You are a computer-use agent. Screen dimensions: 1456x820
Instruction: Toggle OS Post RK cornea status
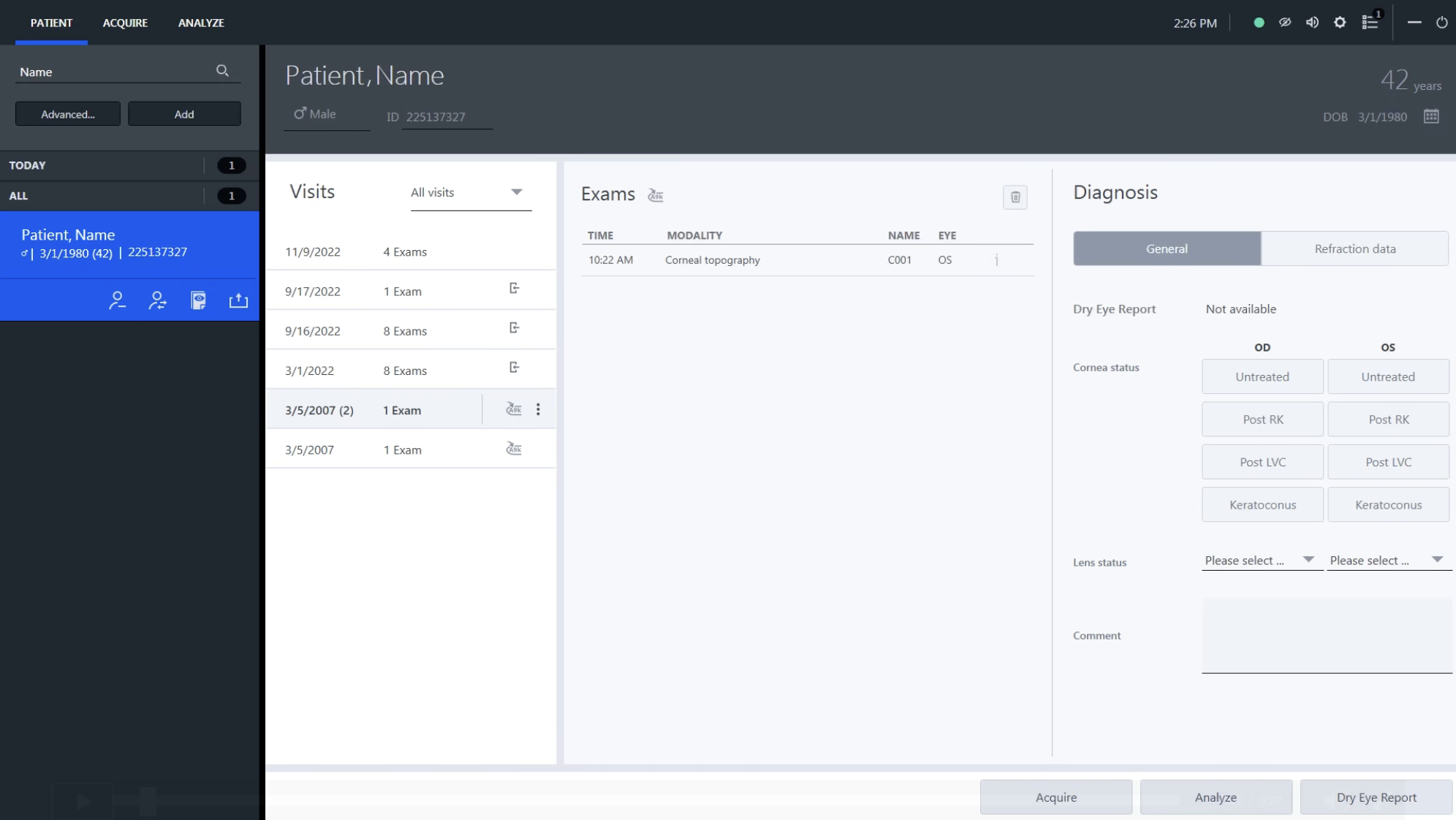click(1388, 419)
